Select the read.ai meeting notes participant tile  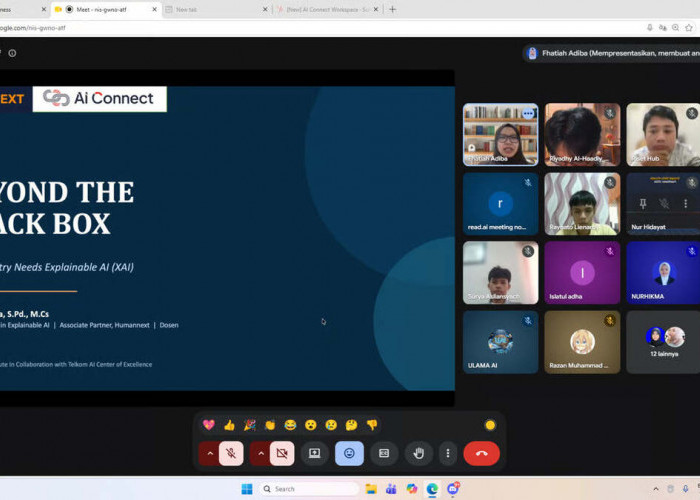pyautogui.click(x=500, y=204)
